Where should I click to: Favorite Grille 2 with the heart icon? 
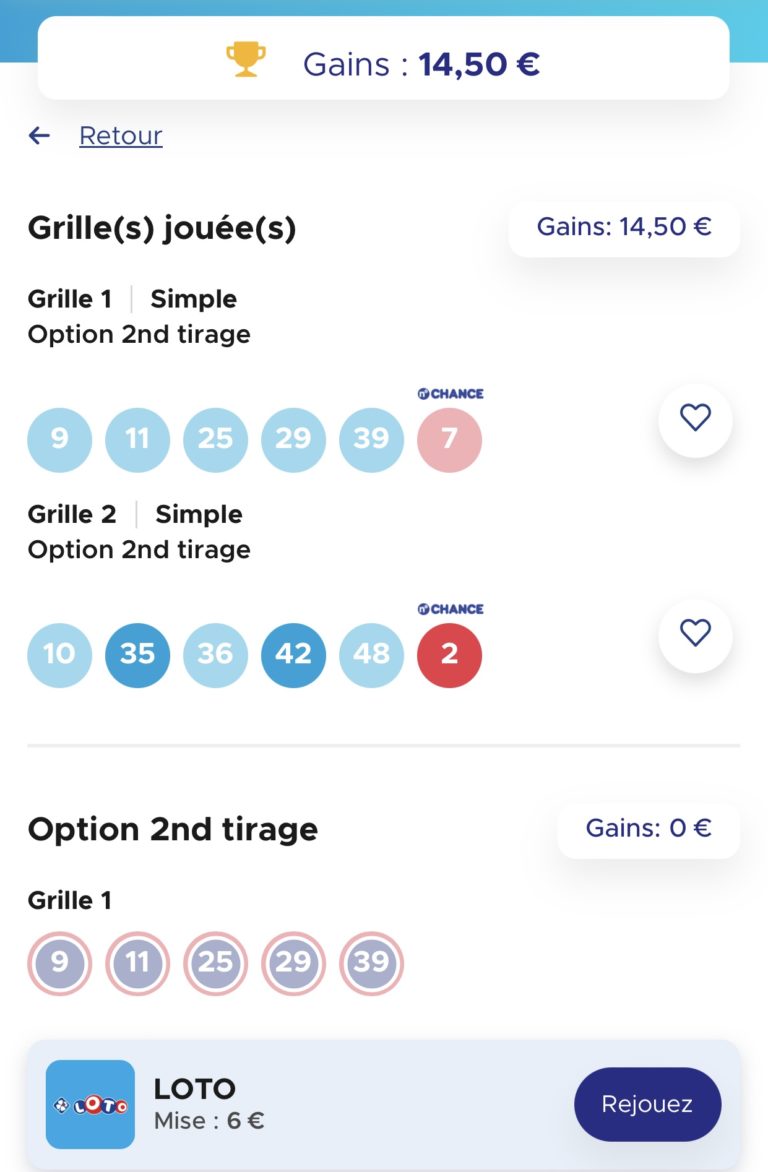[x=695, y=633]
